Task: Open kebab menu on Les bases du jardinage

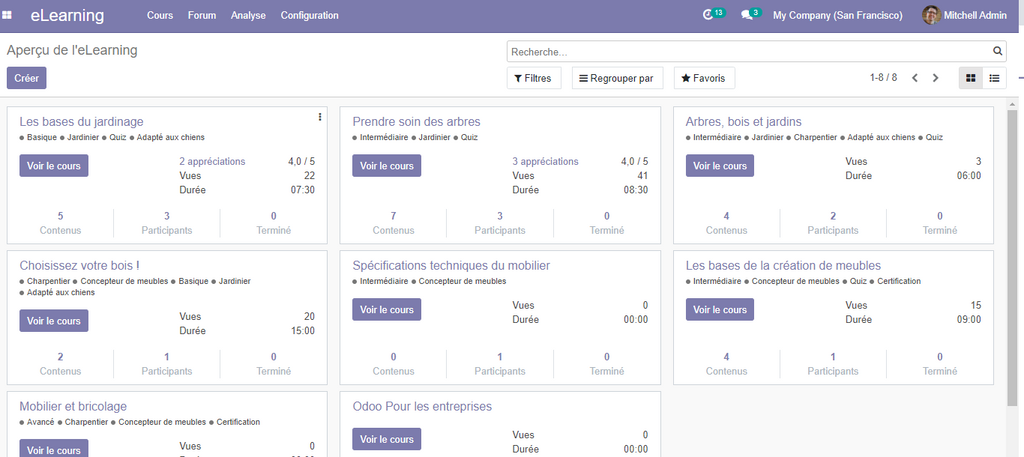Action: pos(320,117)
